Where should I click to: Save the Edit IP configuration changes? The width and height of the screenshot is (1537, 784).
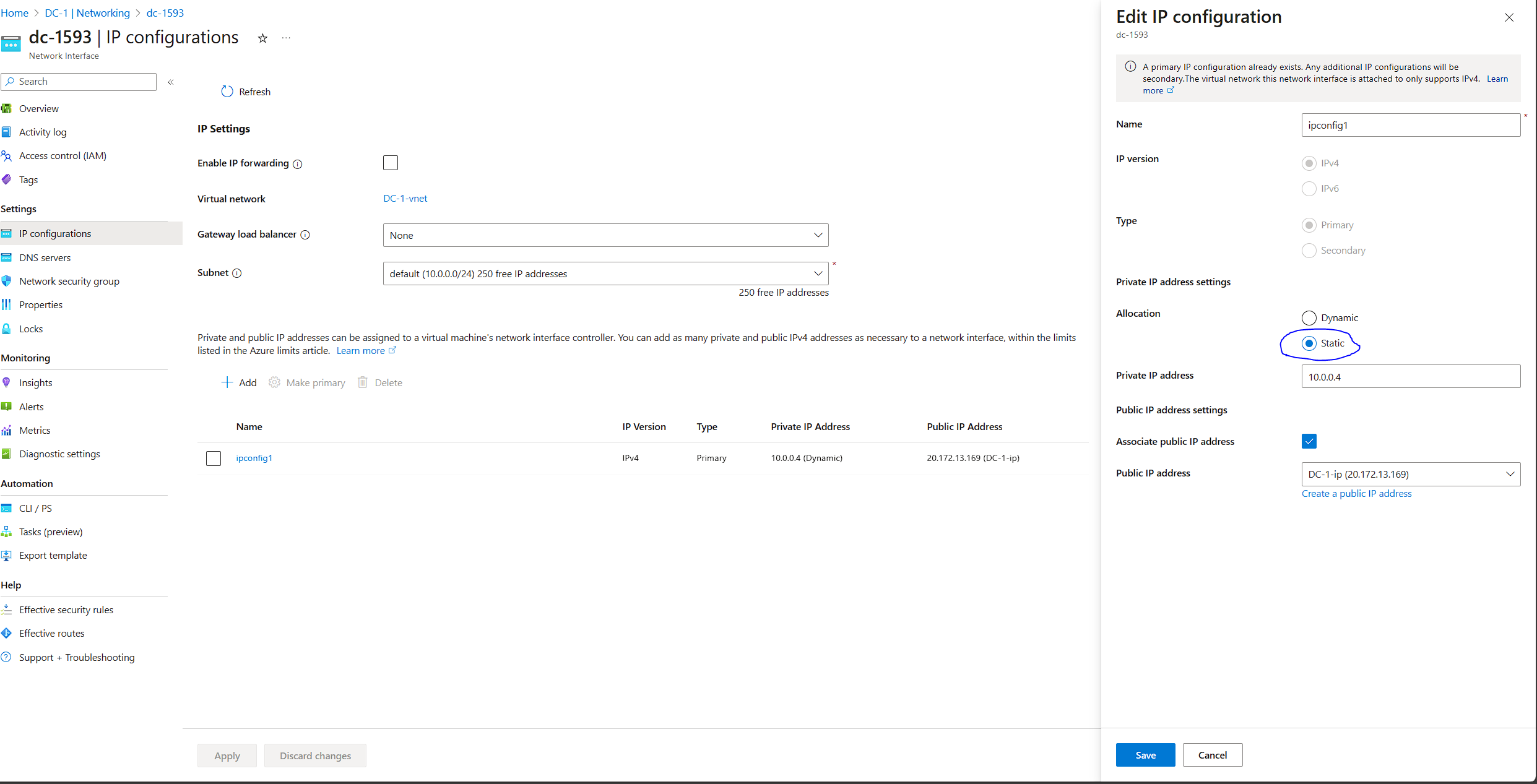(x=1145, y=754)
